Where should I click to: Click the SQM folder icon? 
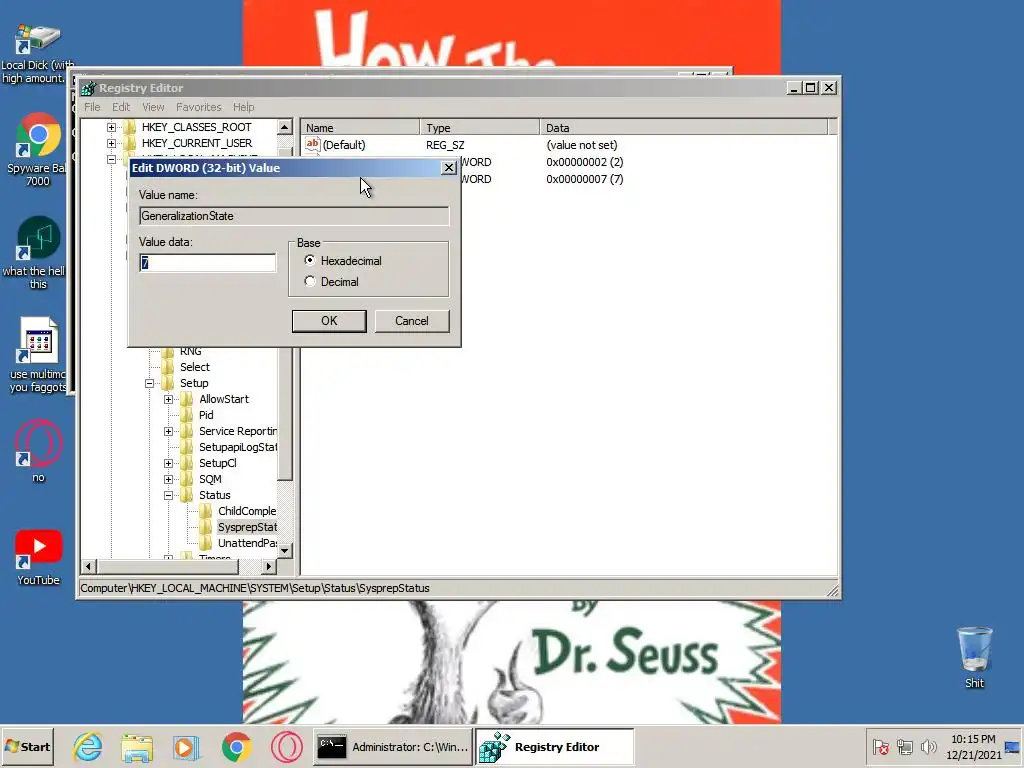pyautogui.click(x=187, y=479)
